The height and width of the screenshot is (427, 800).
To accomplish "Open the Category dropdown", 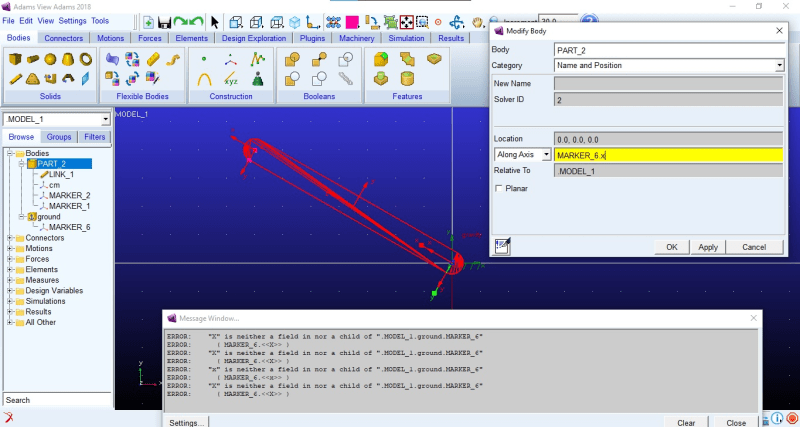I will pos(779,65).
